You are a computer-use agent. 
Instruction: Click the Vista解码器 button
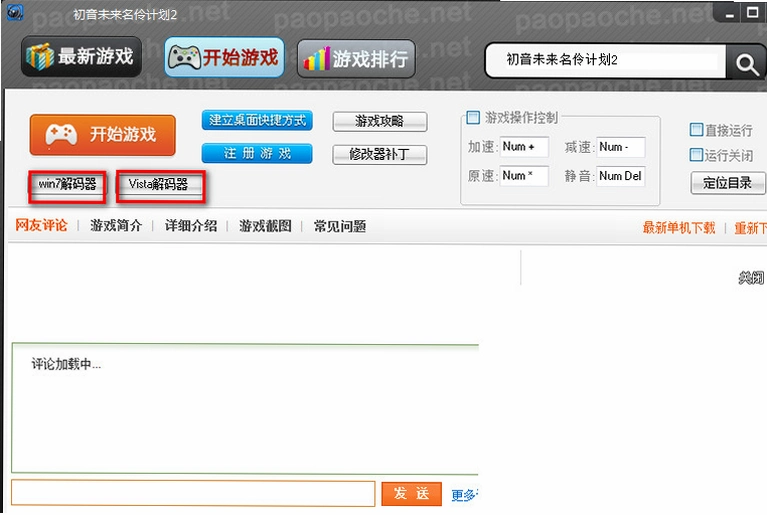(160, 185)
